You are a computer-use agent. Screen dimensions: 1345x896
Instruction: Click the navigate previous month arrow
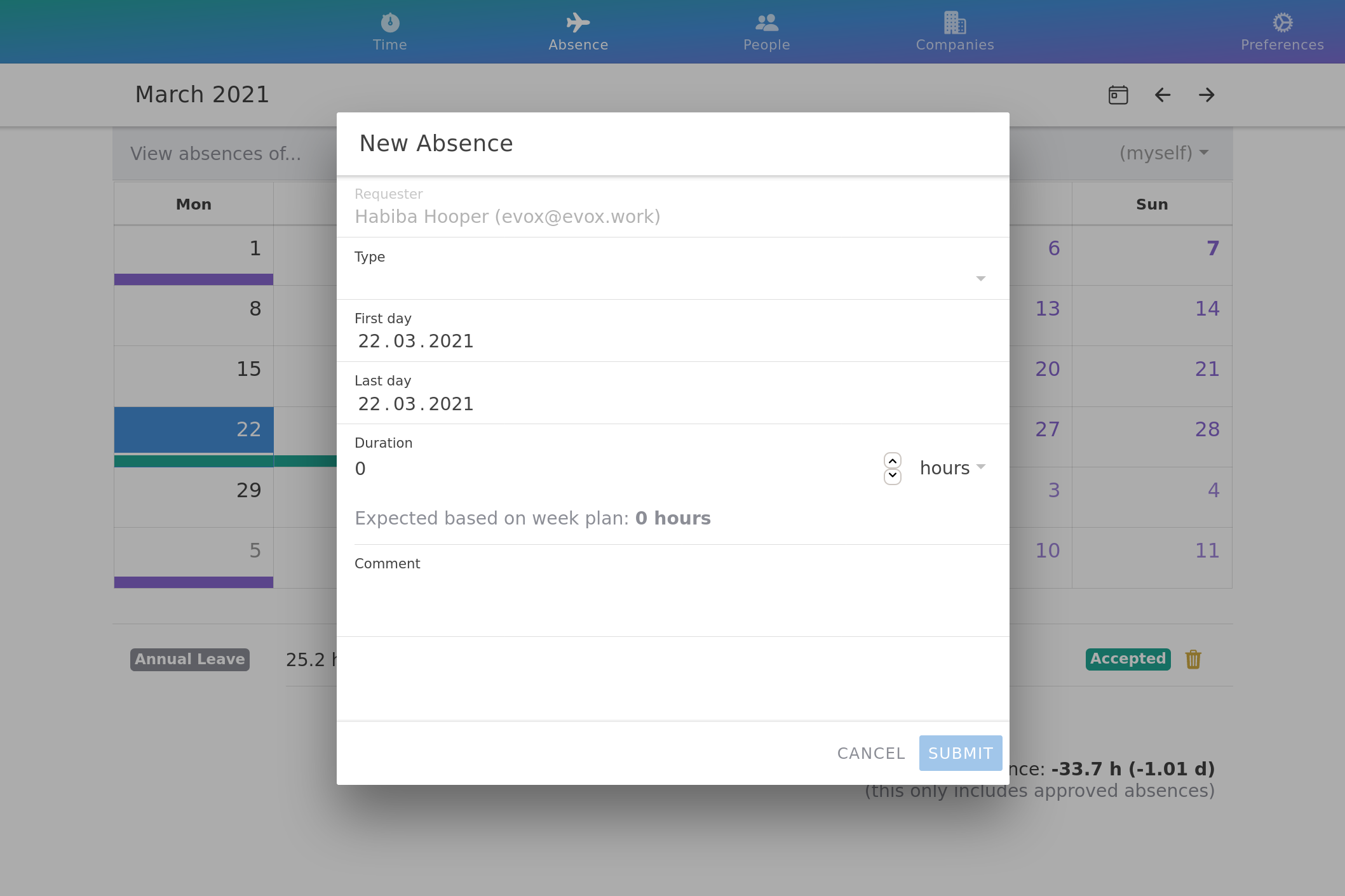[1163, 94]
